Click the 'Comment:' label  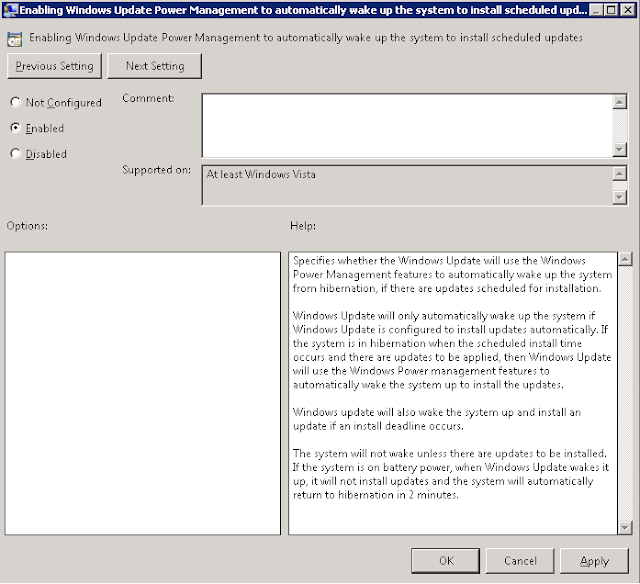(148, 98)
